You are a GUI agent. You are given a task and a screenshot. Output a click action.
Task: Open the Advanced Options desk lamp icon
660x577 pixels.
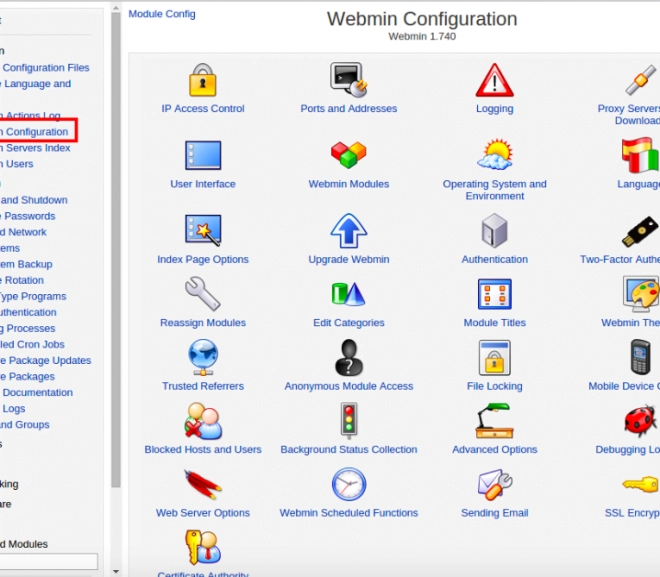click(495, 421)
